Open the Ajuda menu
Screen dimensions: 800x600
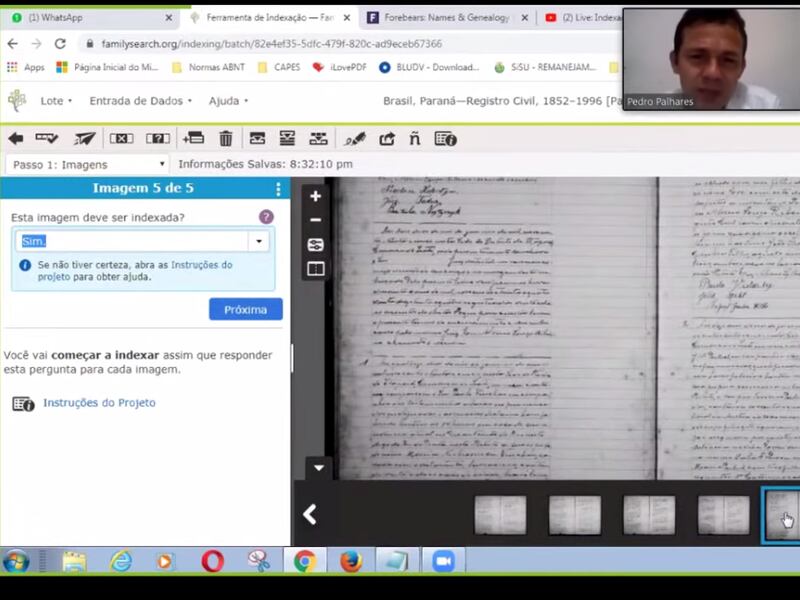point(228,101)
